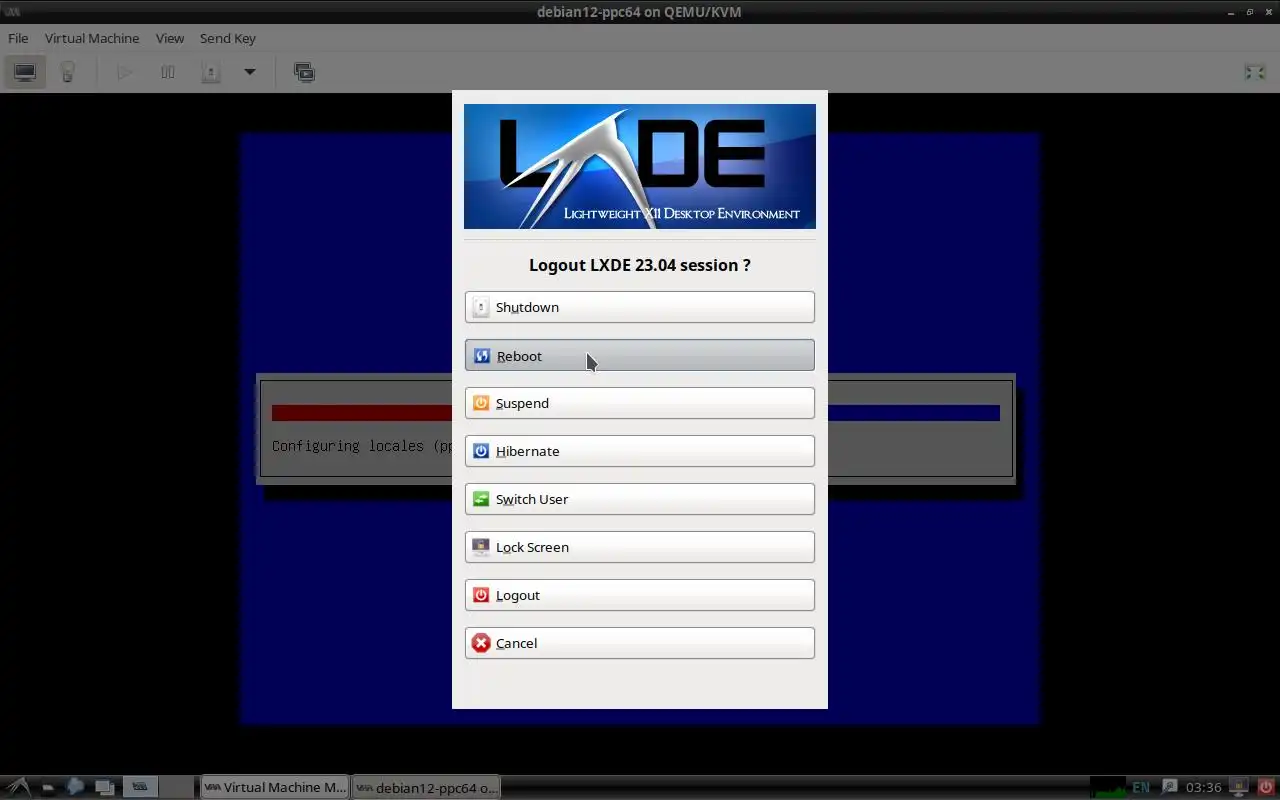
Task: Switch to debian12-ppc64 taskbar window entry
Action: (x=426, y=787)
